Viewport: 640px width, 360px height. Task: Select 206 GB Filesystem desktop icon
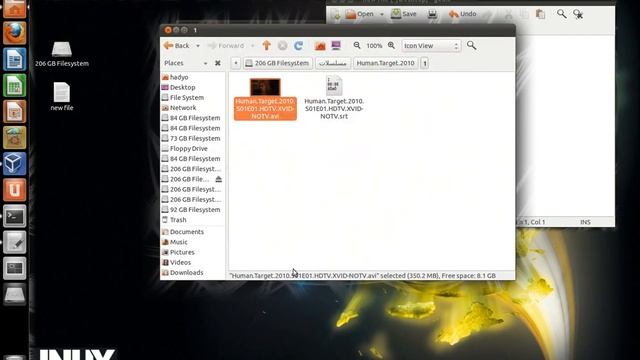[62, 54]
